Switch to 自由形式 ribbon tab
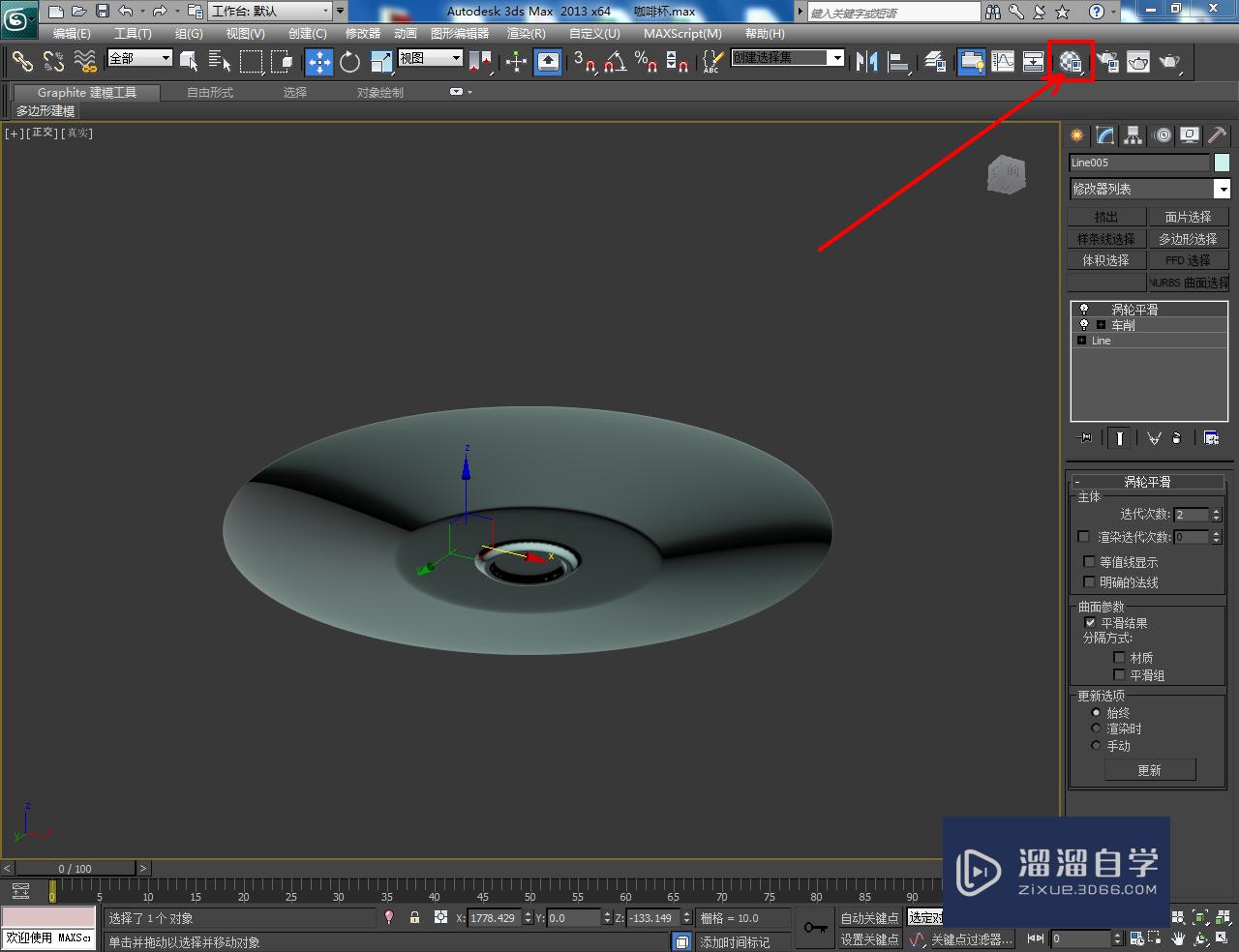The height and width of the screenshot is (952, 1239). [210, 92]
